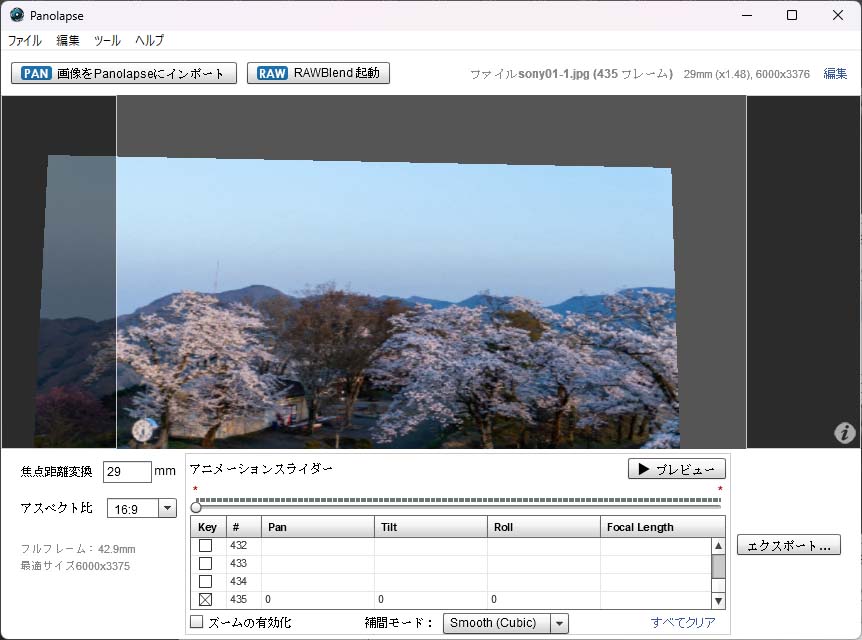Image resolution: width=862 pixels, height=640 pixels.
Task: Open the ツール menu
Action: (x=107, y=41)
